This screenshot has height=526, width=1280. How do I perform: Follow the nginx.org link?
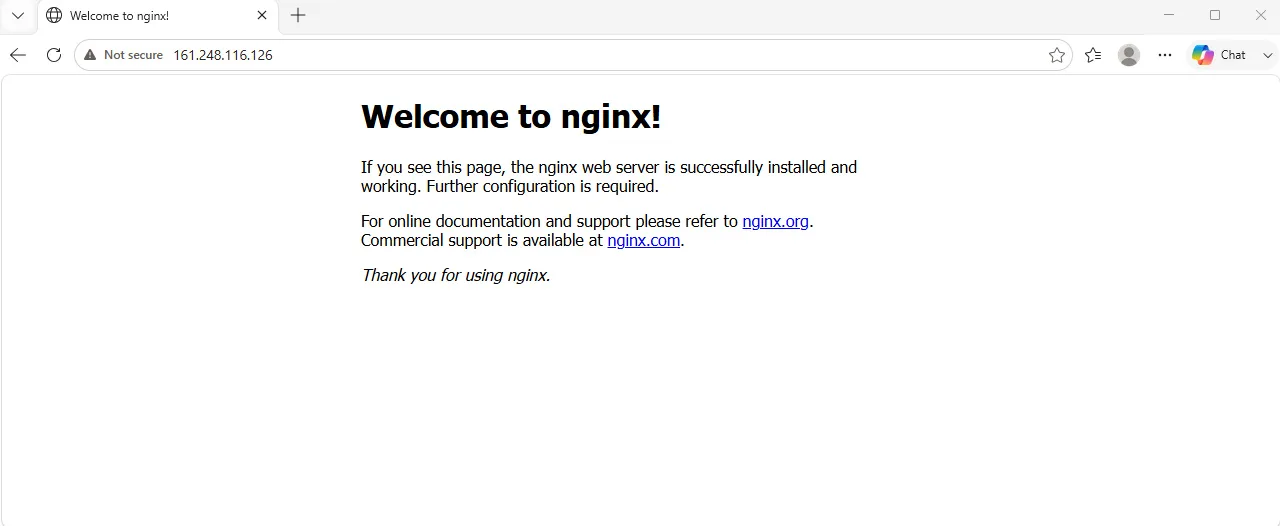[775, 222]
